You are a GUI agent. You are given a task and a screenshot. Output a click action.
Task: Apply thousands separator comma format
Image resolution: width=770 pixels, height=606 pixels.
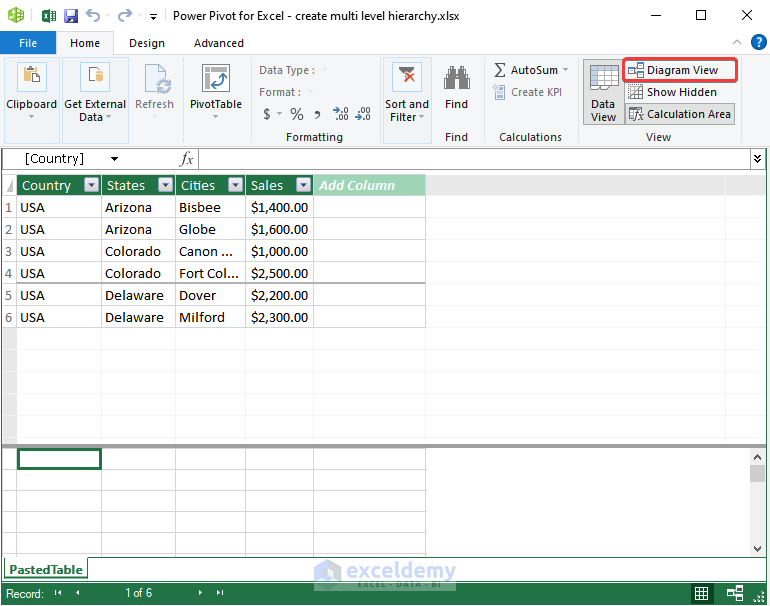(x=317, y=114)
